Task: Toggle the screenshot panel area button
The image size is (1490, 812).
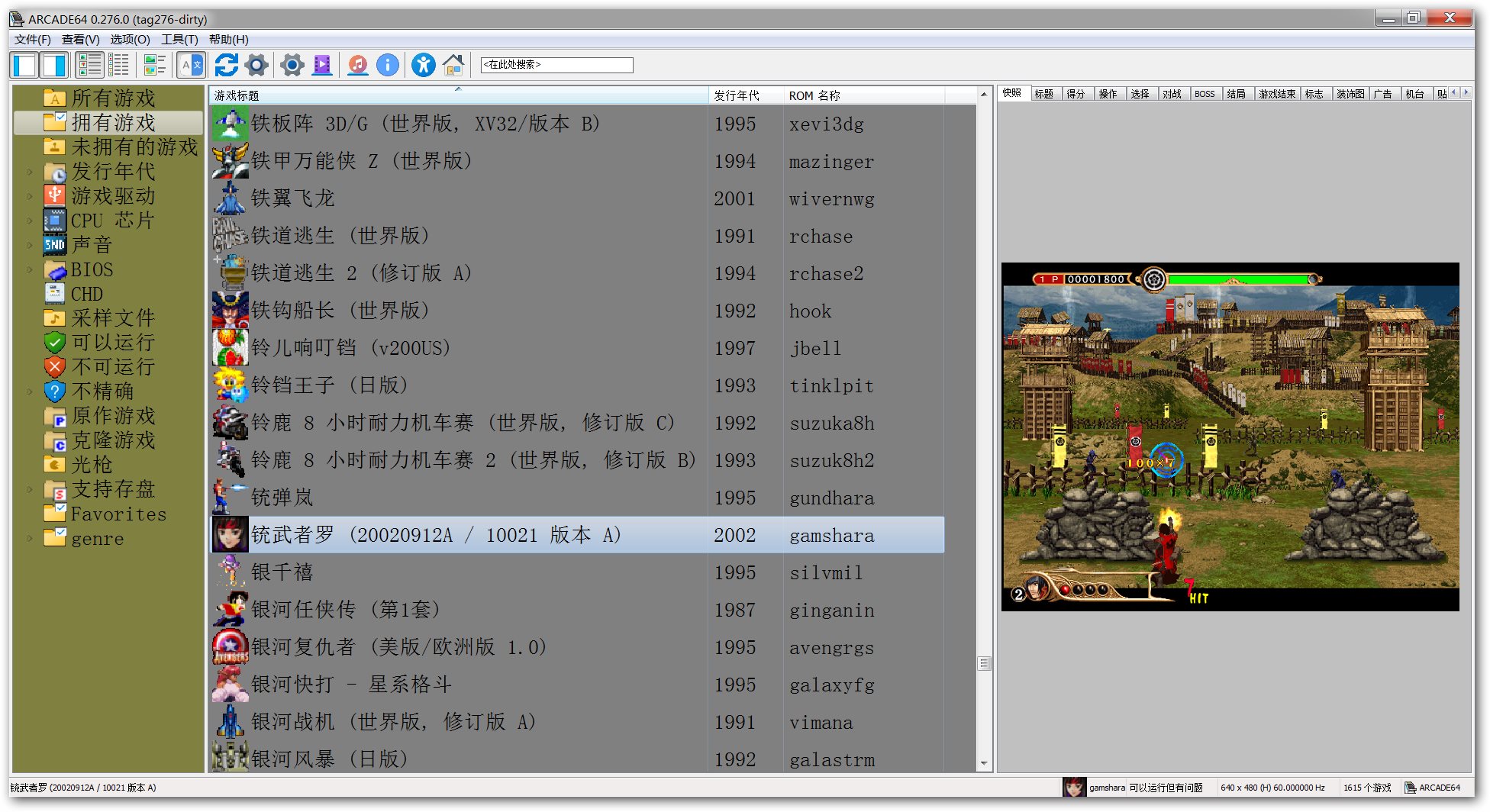Action: pos(55,66)
